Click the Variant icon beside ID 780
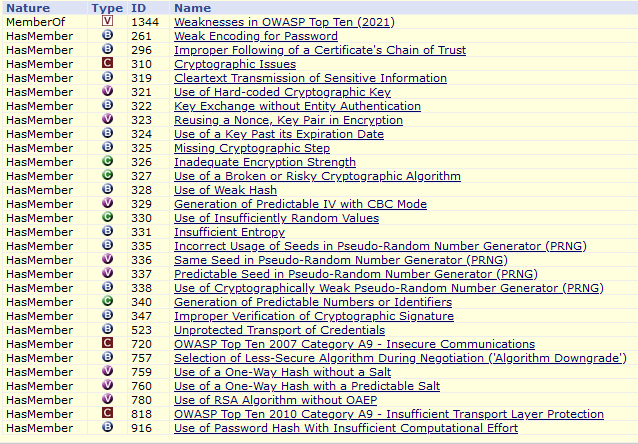This screenshot has width=638, height=444. click(x=107, y=399)
